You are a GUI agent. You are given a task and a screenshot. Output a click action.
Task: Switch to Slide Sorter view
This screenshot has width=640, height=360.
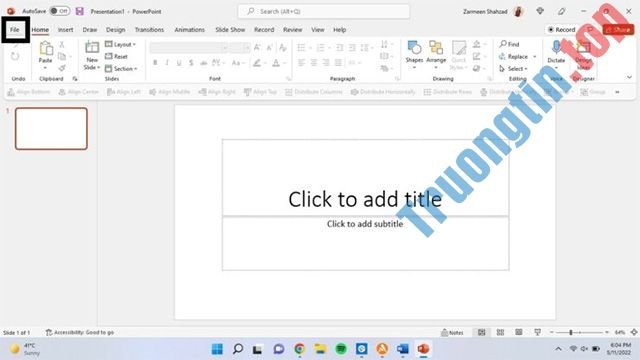pyautogui.click(x=500, y=332)
